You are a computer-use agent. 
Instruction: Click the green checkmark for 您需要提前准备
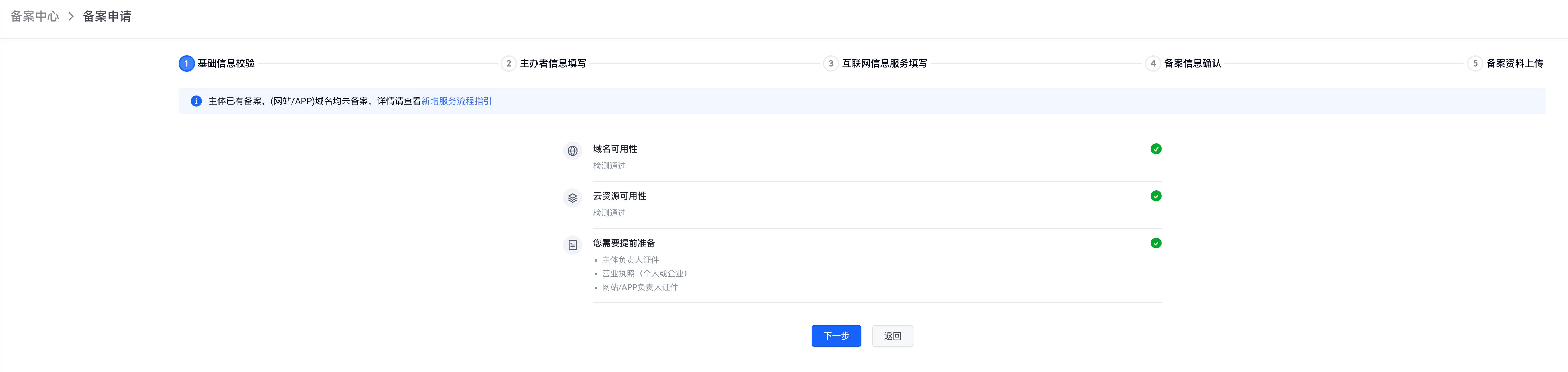(1155, 243)
